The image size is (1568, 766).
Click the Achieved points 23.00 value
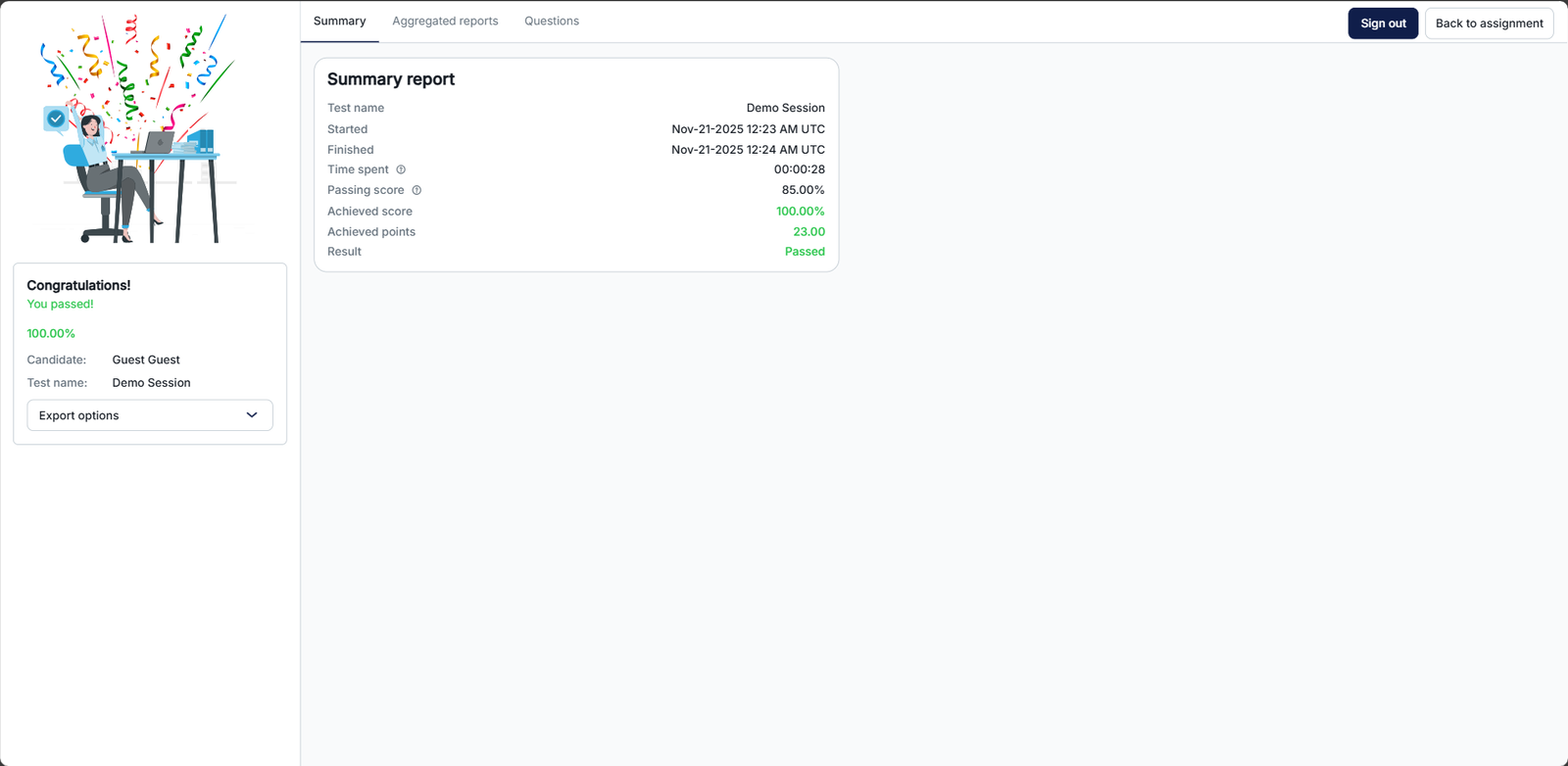coord(808,232)
